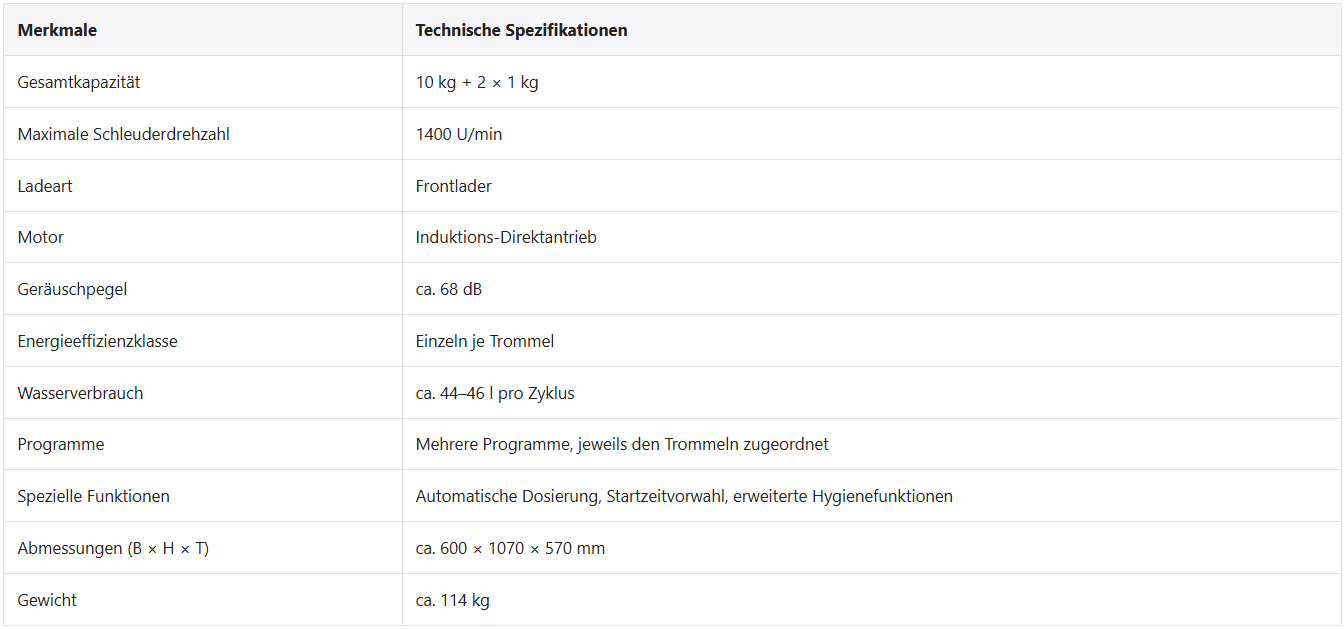
Task: Click the 'ca. 68 dB' value
Action: tap(449, 290)
